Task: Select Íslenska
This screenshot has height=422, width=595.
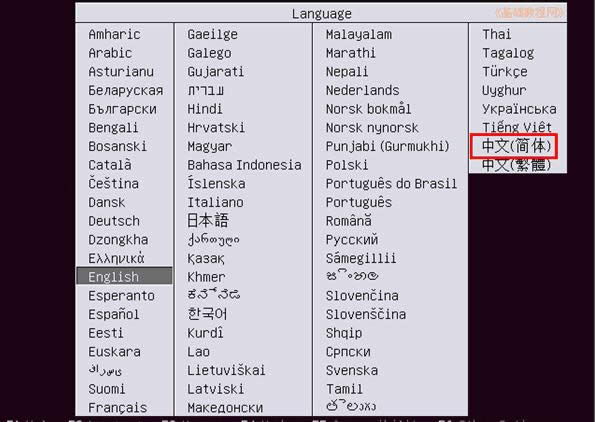Action: tap(216, 184)
